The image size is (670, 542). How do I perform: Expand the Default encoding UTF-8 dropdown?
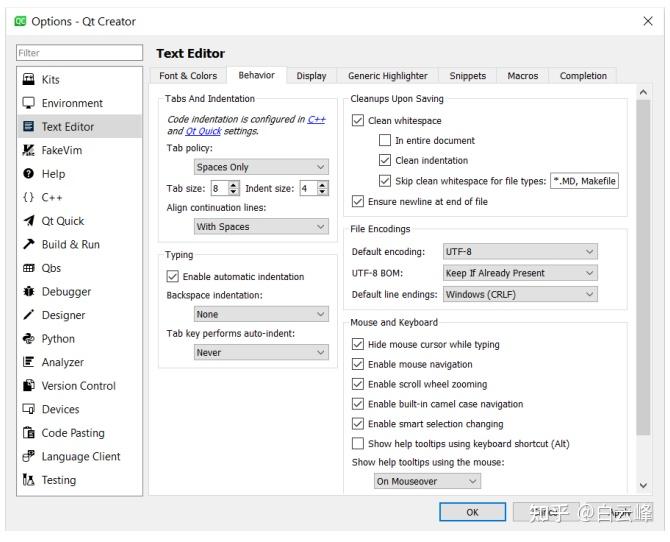(519, 252)
